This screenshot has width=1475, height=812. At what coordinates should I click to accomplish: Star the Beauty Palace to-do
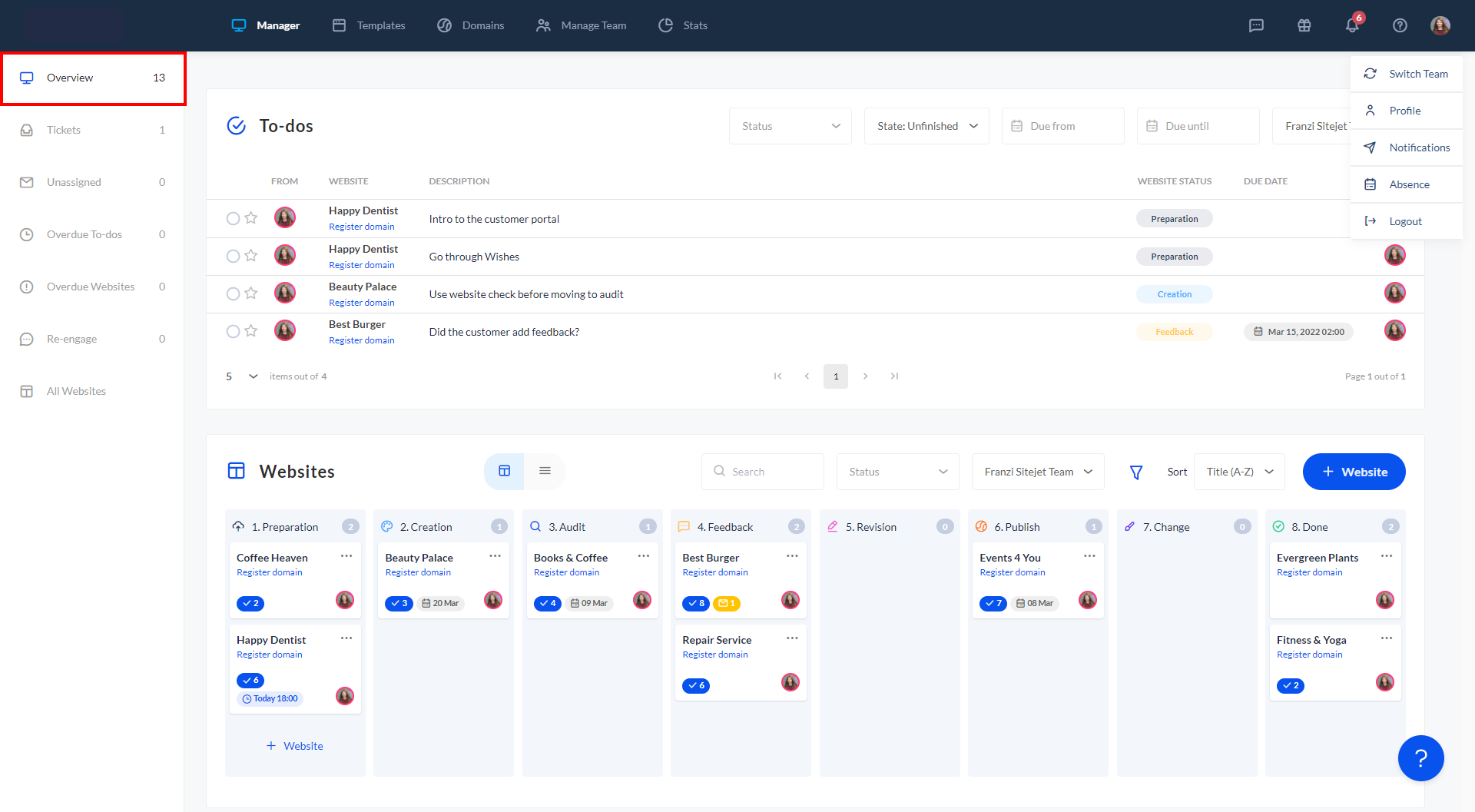point(250,293)
